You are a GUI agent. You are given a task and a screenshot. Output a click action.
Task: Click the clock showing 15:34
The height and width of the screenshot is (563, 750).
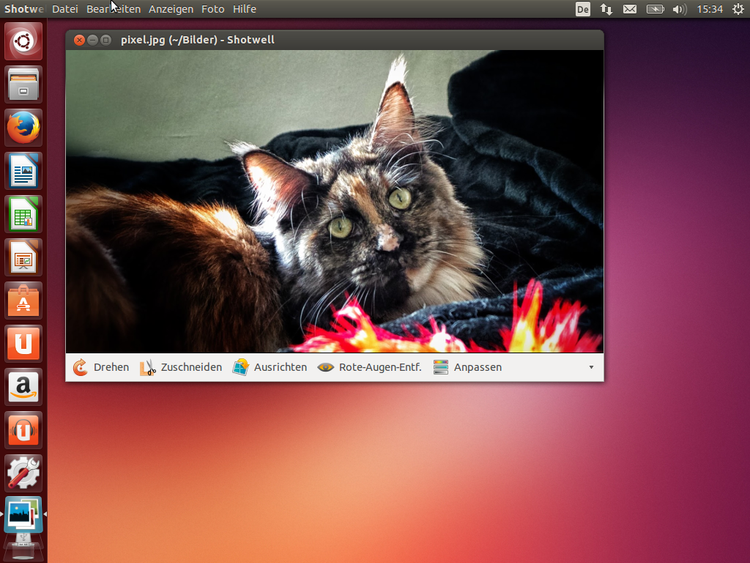pyautogui.click(x=711, y=9)
